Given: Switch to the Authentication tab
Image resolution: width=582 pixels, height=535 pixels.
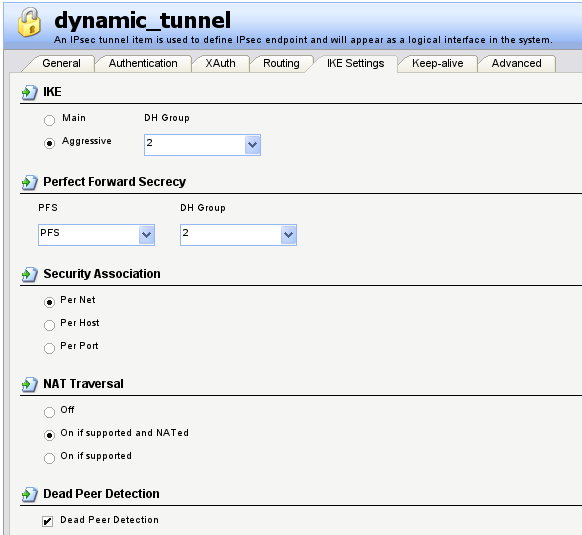Looking at the screenshot, I should [x=143, y=63].
